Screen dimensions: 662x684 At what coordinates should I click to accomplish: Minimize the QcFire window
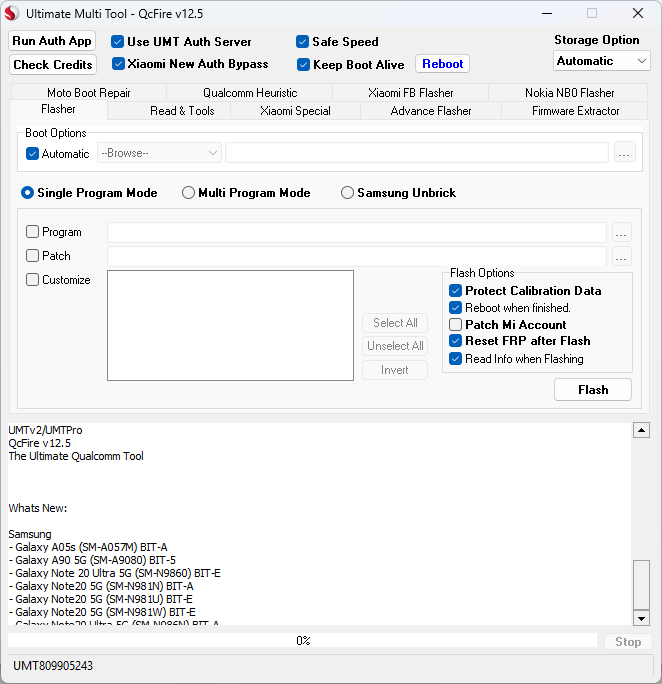pos(546,14)
